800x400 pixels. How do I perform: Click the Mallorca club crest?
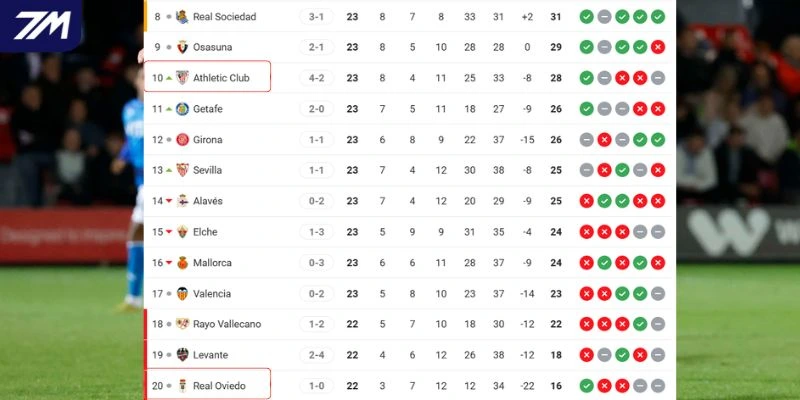click(182, 263)
